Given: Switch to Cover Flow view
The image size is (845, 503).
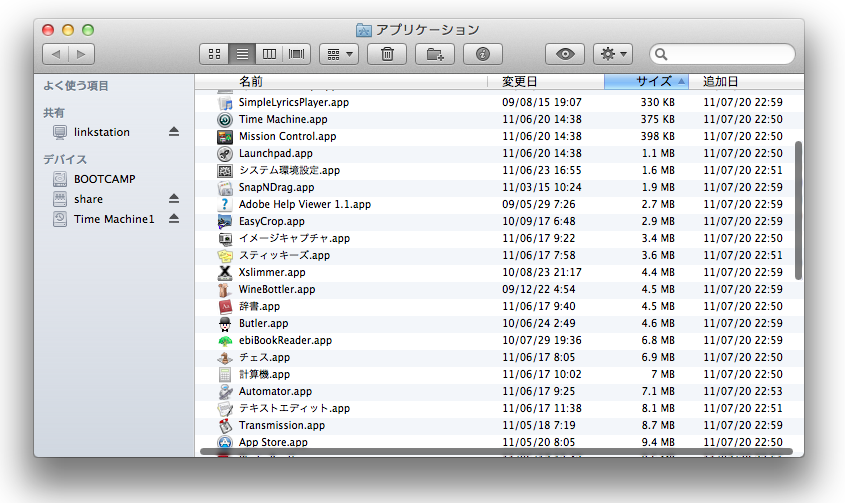Looking at the screenshot, I should (x=297, y=54).
